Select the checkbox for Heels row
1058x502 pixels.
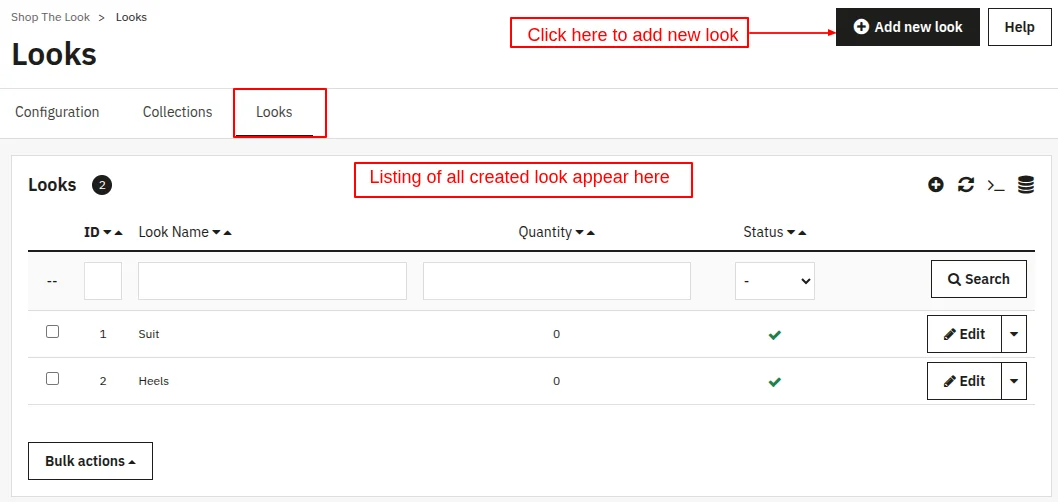coord(53,379)
